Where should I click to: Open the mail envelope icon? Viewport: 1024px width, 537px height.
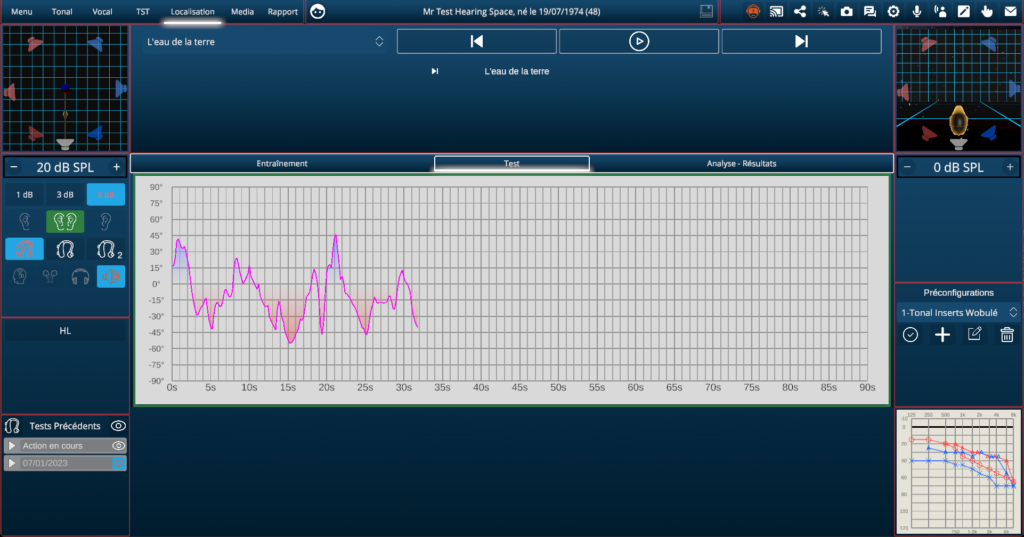tap(1010, 12)
